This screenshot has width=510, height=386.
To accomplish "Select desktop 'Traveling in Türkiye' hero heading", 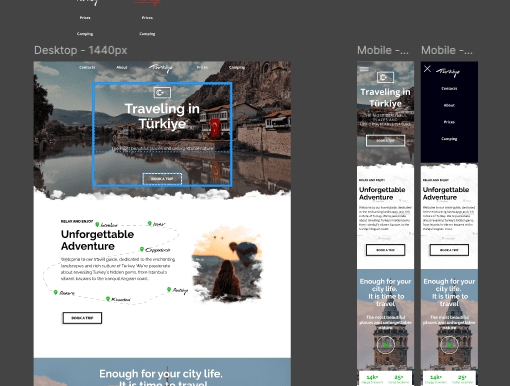I will pos(162,116).
